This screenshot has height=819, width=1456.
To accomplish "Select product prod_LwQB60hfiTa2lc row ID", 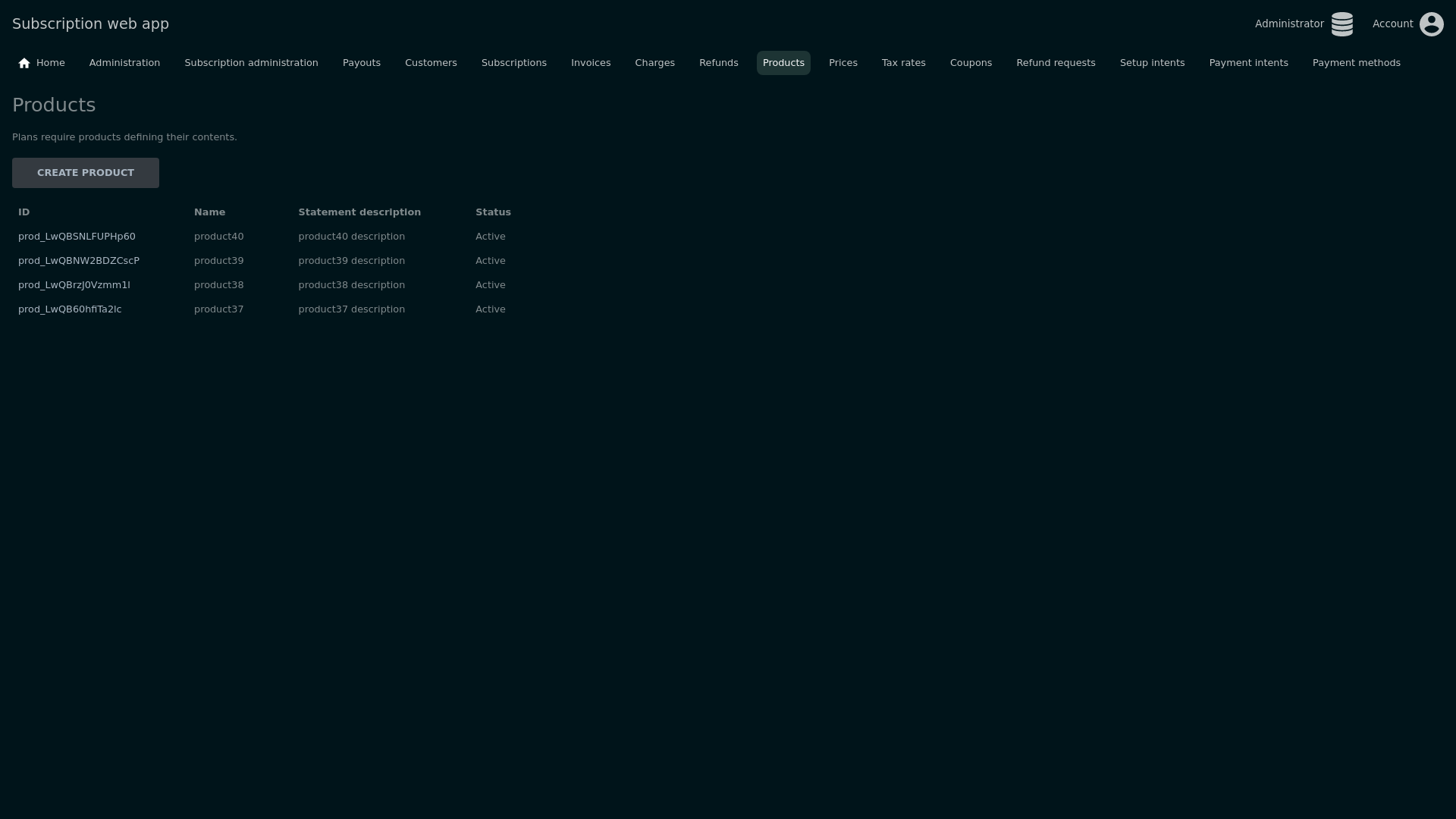I will tap(69, 309).
